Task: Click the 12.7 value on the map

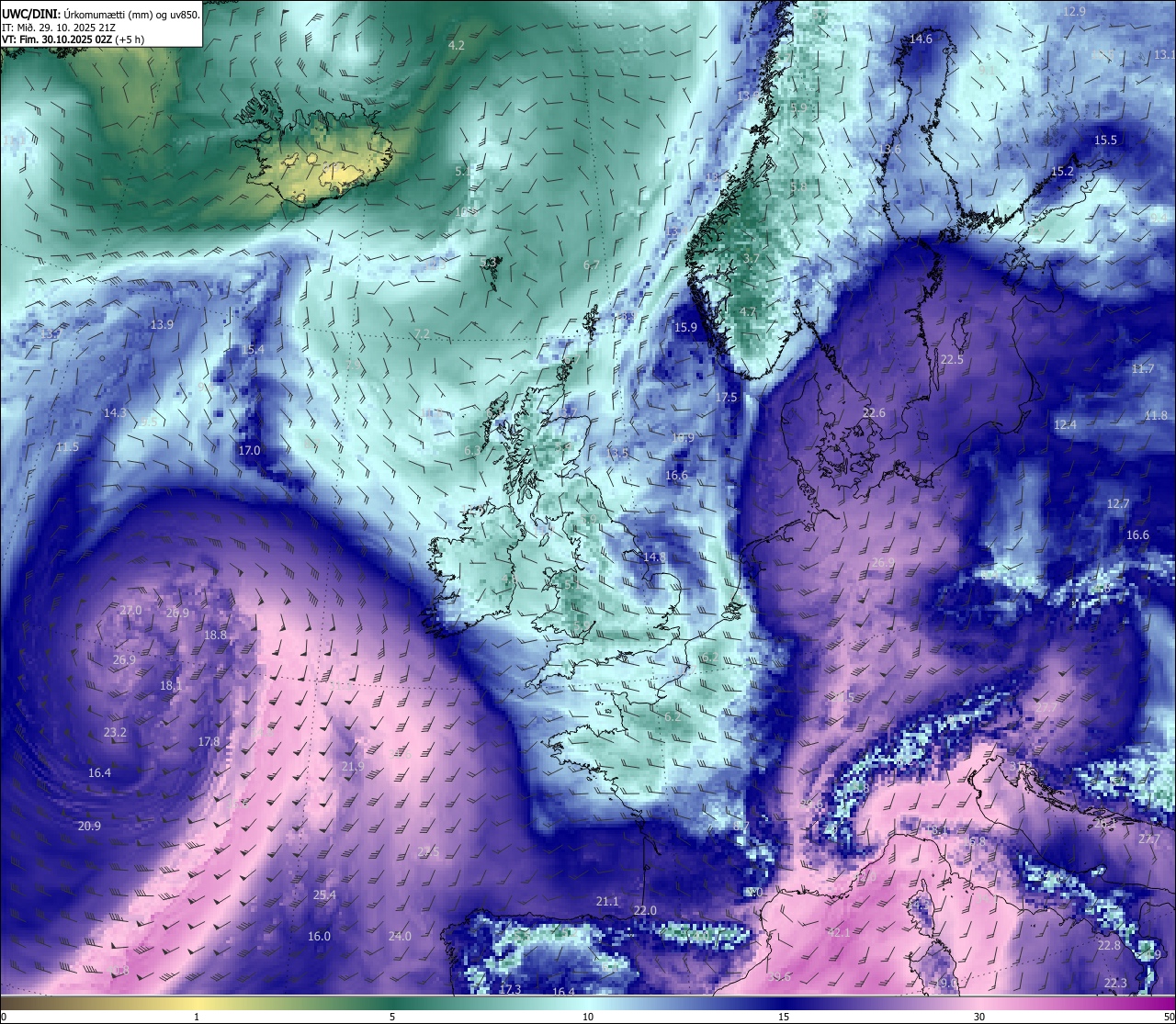Action: pyautogui.click(x=1117, y=503)
